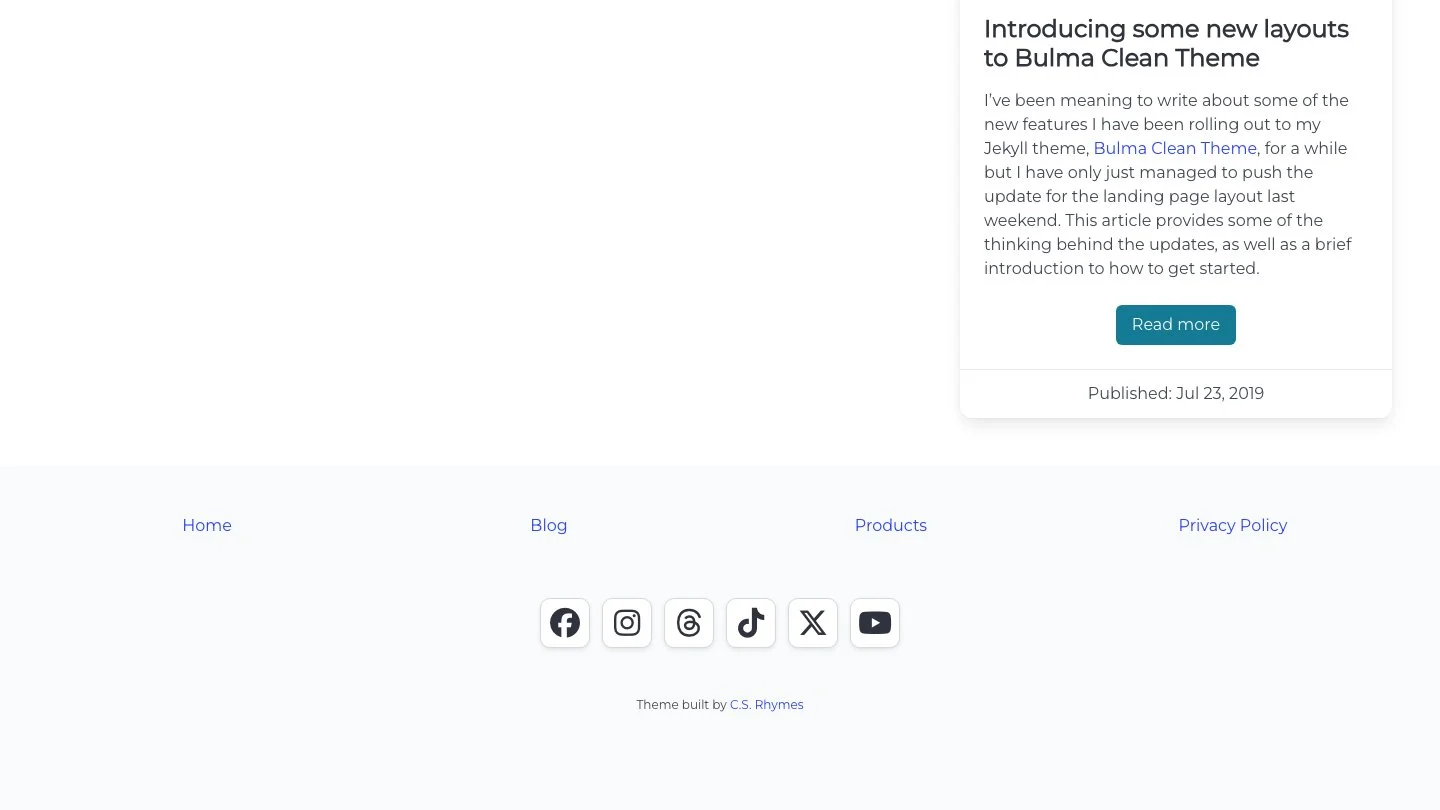View the Privacy Policy link

pyautogui.click(x=1233, y=525)
